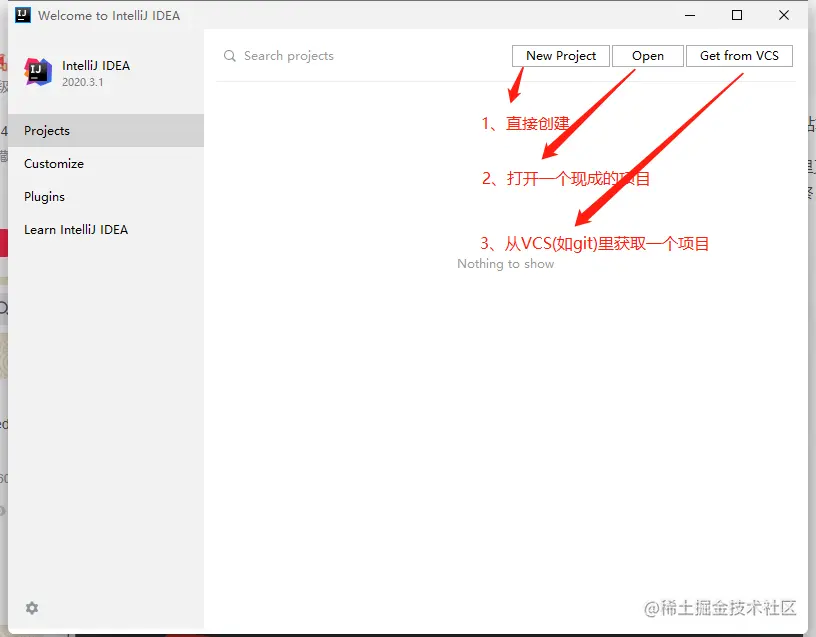The image size is (816, 637).
Task: Click the IntelliJ IDEA logo icon
Action: click(38, 72)
